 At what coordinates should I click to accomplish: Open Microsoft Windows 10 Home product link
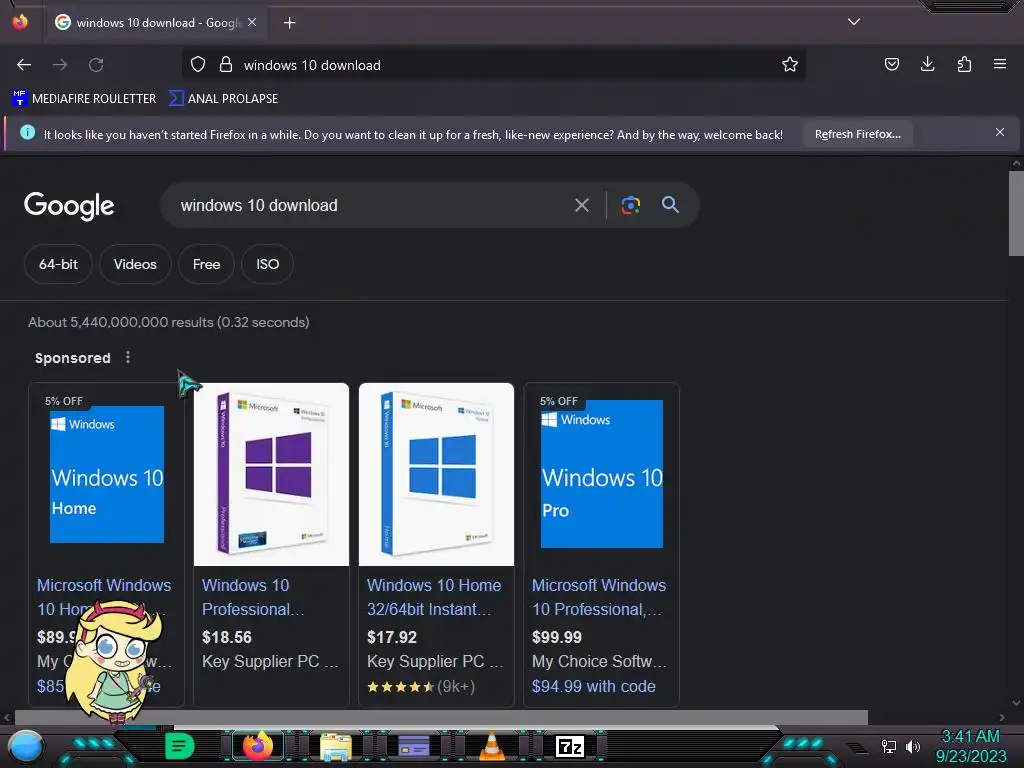click(104, 597)
